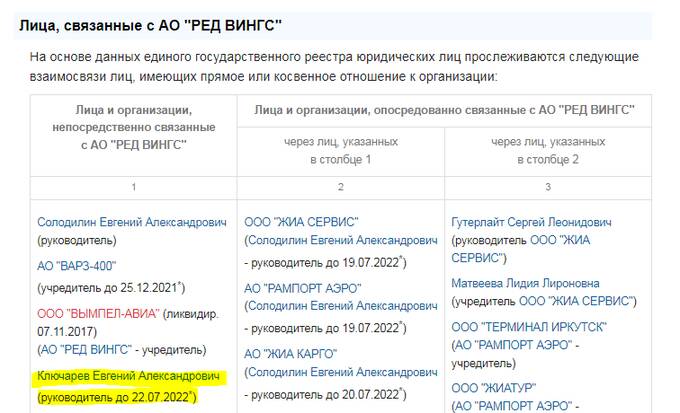This screenshot has width=680, height=413.
Task: Click text "(учредитель до 25.12.2021*)"
Action: coord(111,288)
